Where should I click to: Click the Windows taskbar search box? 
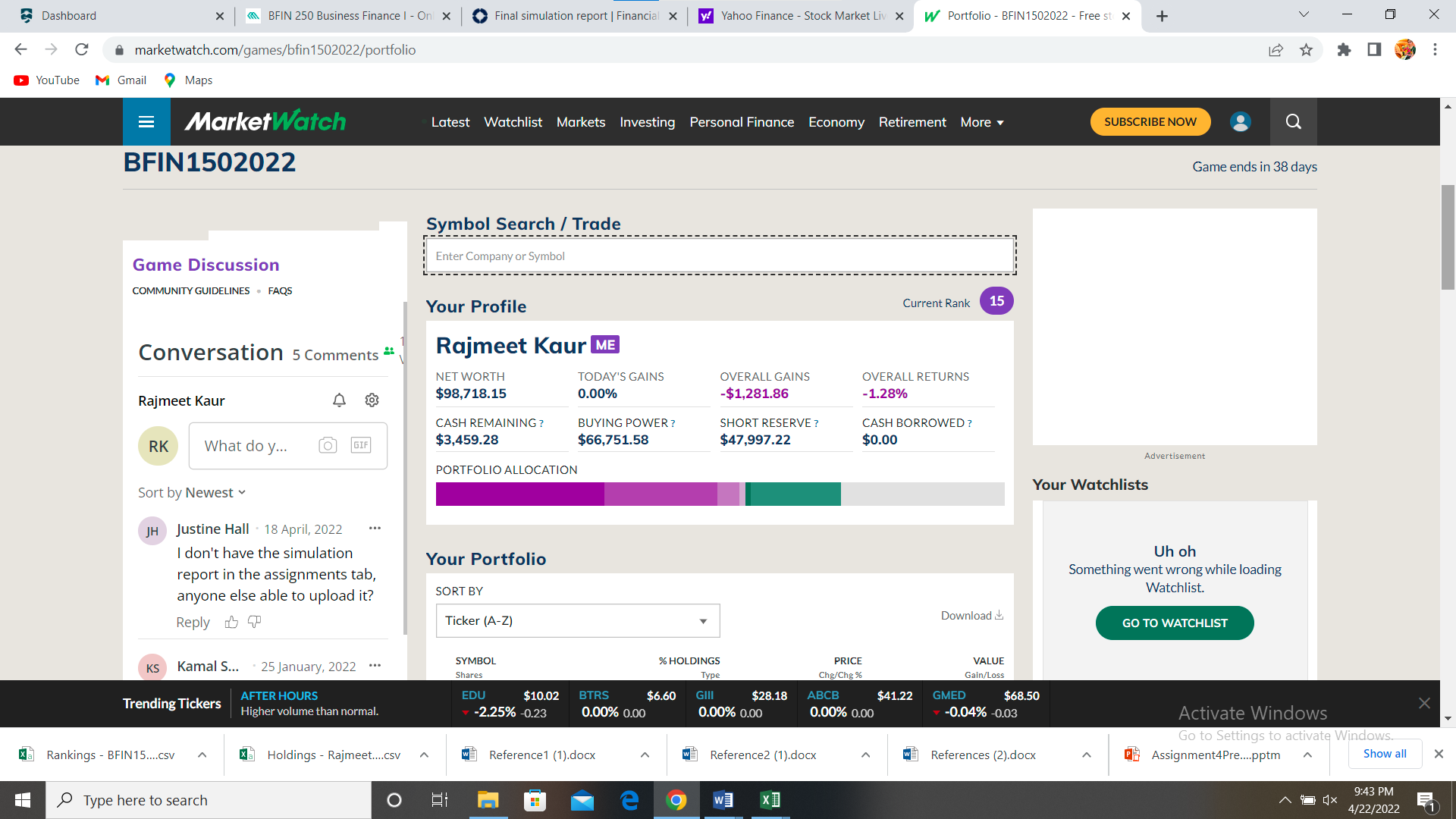pyautogui.click(x=209, y=800)
